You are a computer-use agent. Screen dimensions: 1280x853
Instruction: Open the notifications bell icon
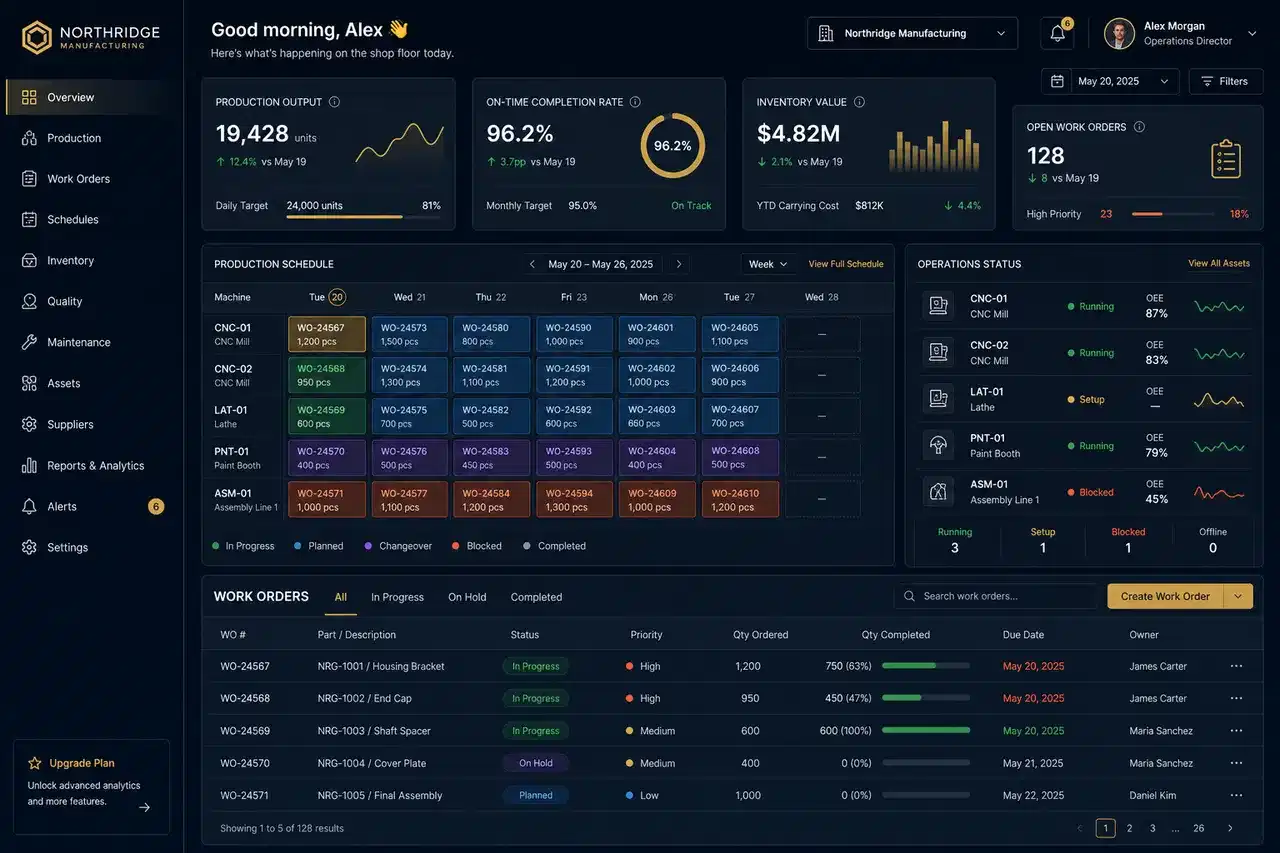coord(1057,33)
